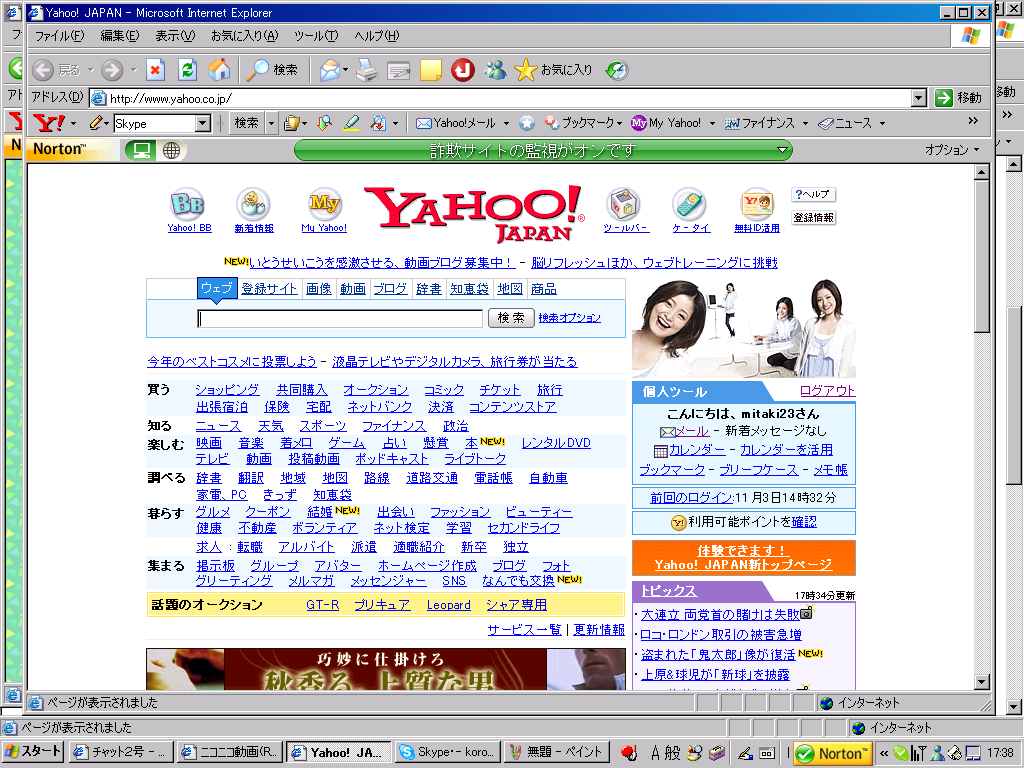Expand the ニュース toolbar dropdown
This screenshot has width=1024, height=768.
pos(882,123)
